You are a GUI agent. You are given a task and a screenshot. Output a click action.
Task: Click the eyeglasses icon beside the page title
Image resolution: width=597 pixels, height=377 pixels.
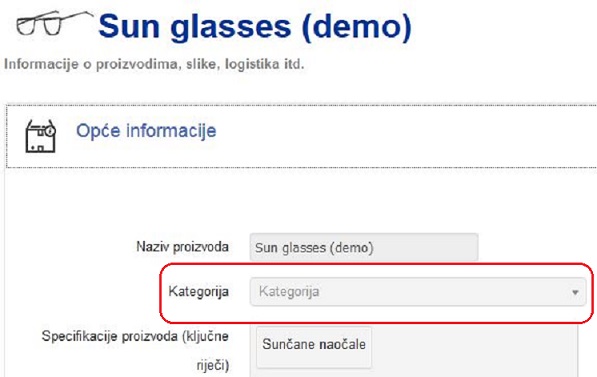point(54,24)
